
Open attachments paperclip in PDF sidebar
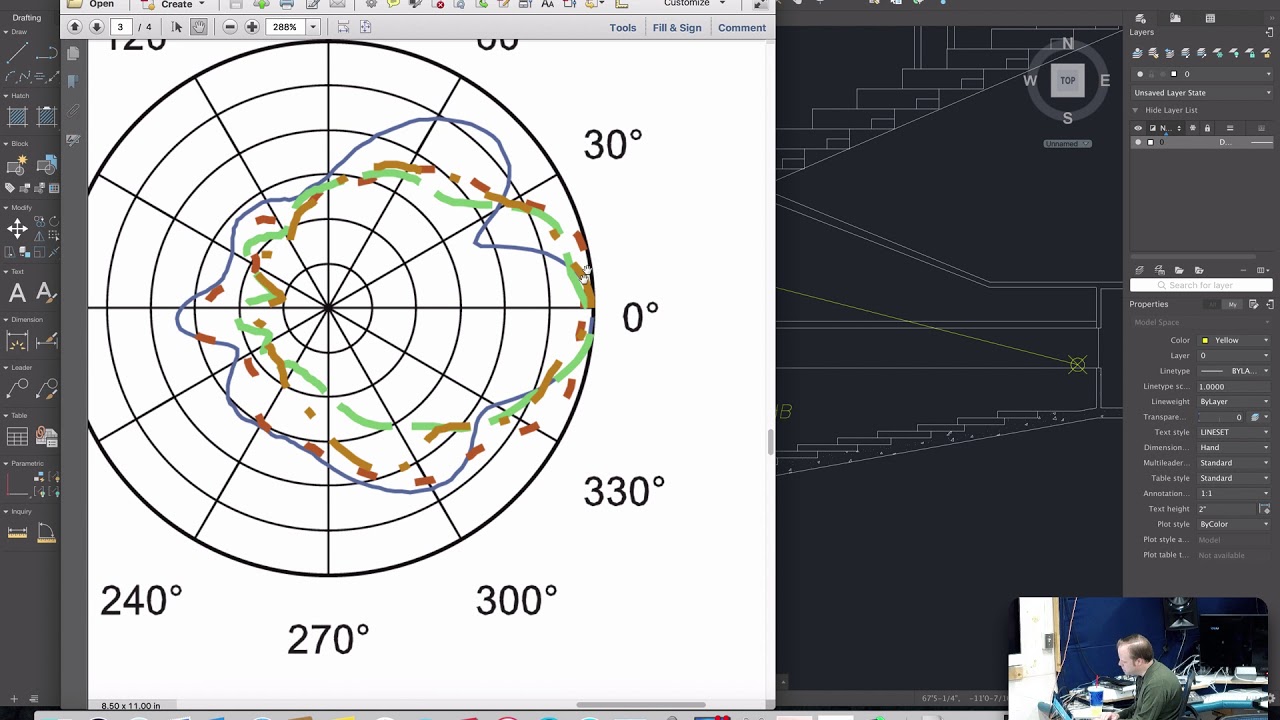point(73,111)
